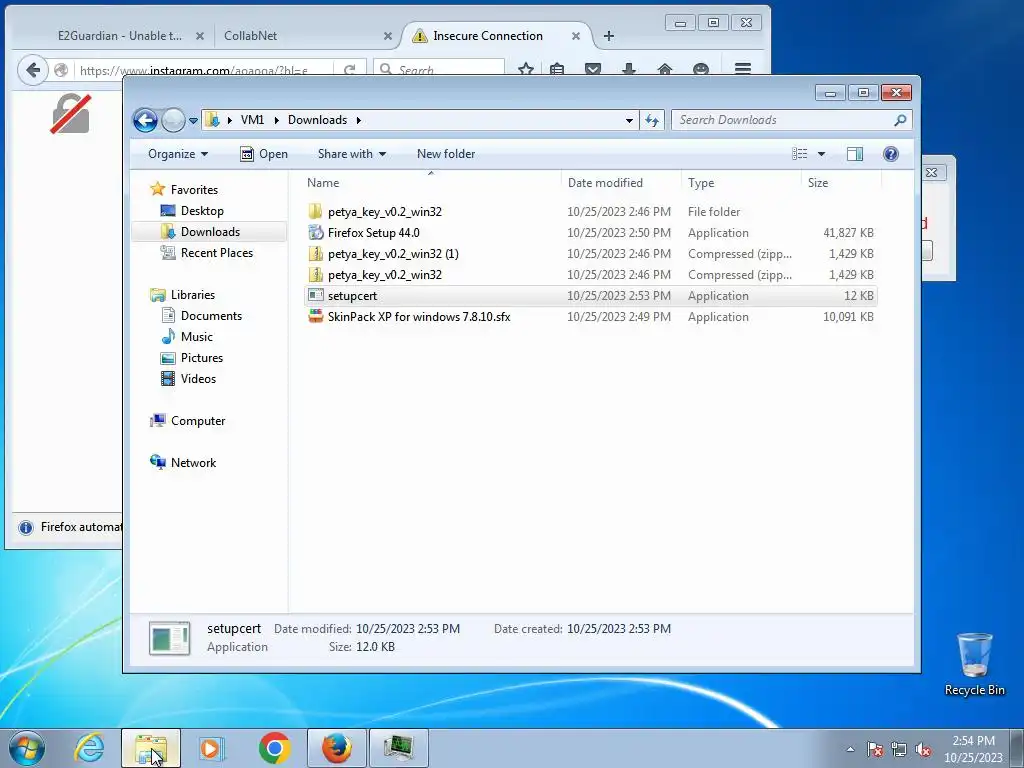
Task: Click the SkinPack XP for windows 7.8.10.sfx name
Action: [419, 317]
